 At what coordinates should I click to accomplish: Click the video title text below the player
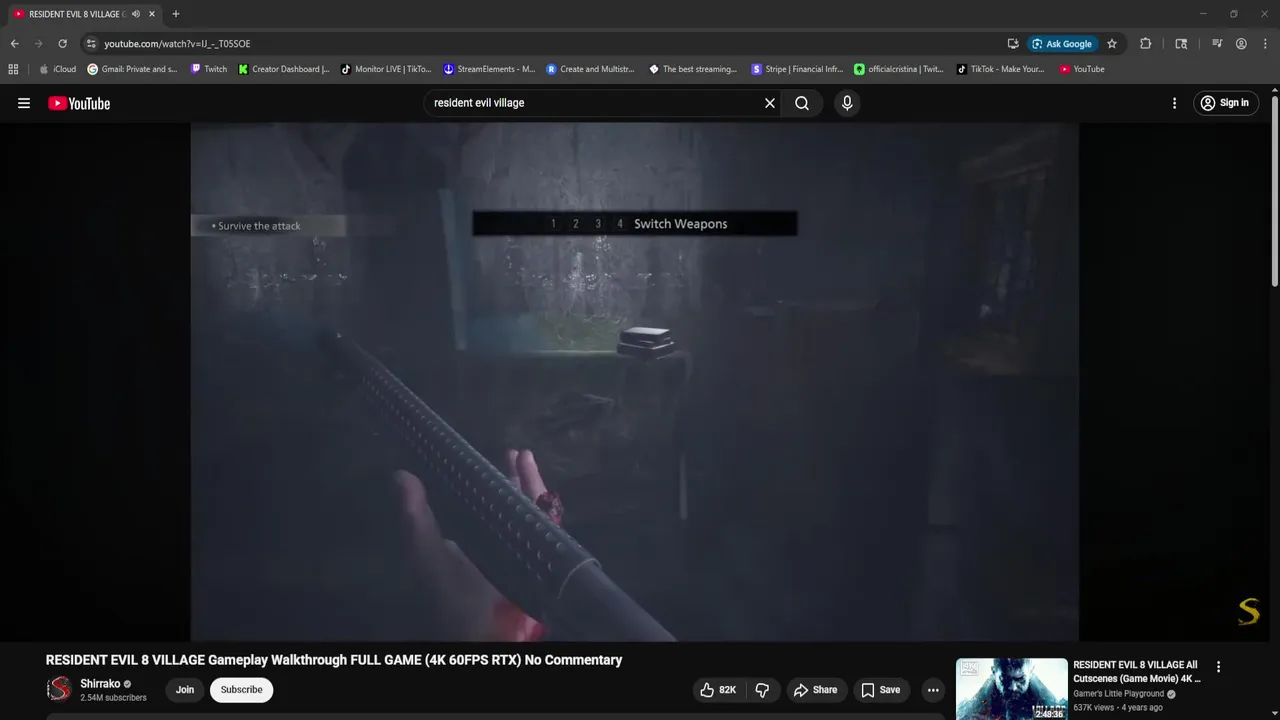click(x=334, y=660)
